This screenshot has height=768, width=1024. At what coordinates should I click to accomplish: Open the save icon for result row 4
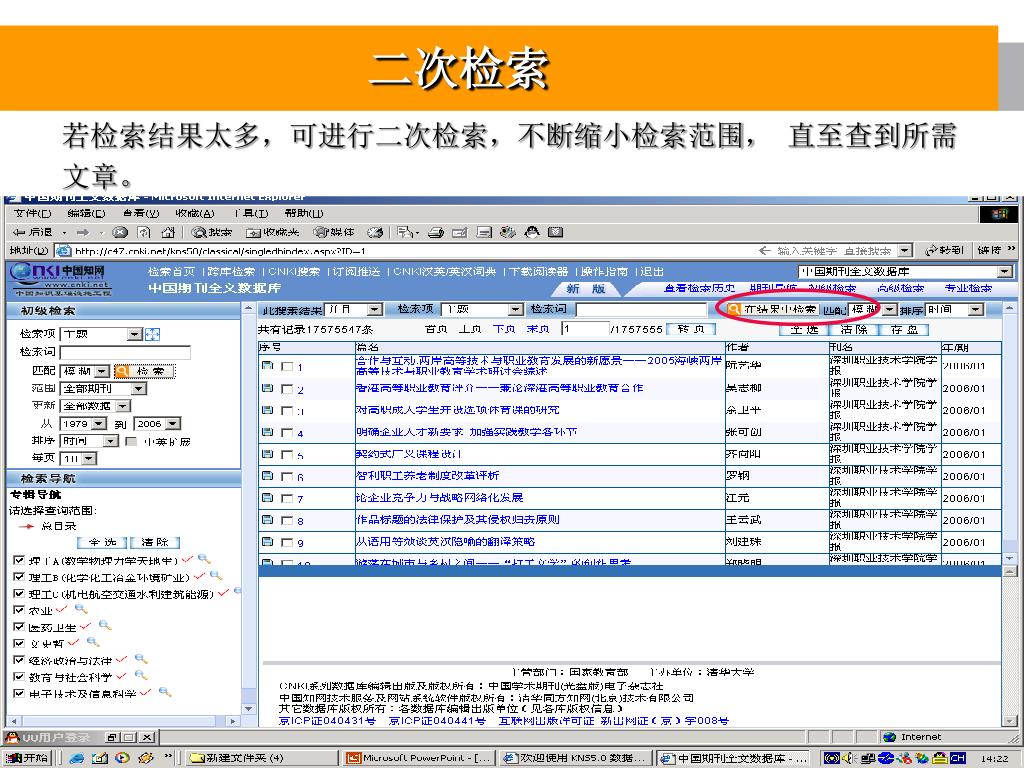click(267, 432)
